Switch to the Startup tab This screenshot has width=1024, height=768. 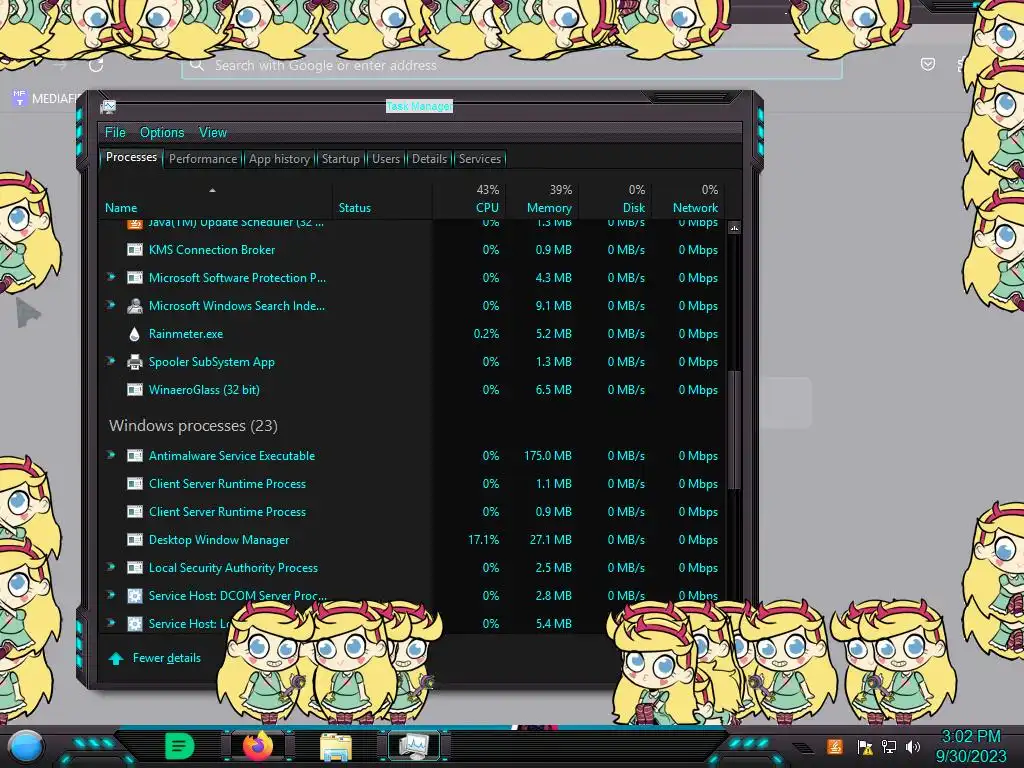click(340, 159)
